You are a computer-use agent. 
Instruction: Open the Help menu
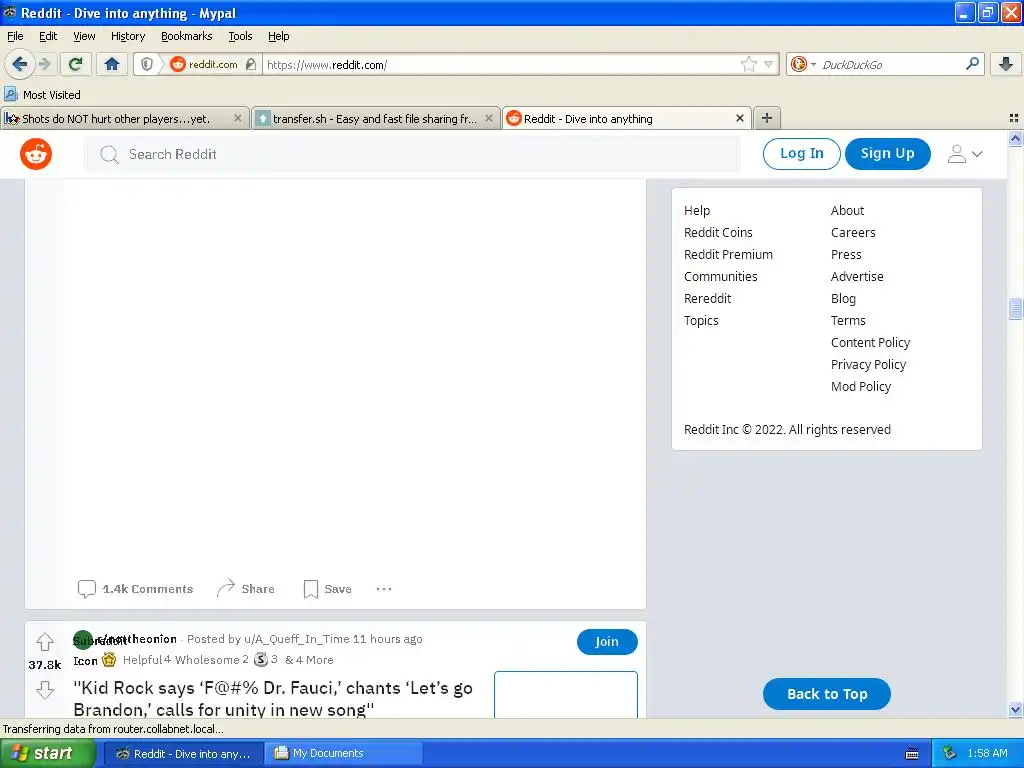279,36
